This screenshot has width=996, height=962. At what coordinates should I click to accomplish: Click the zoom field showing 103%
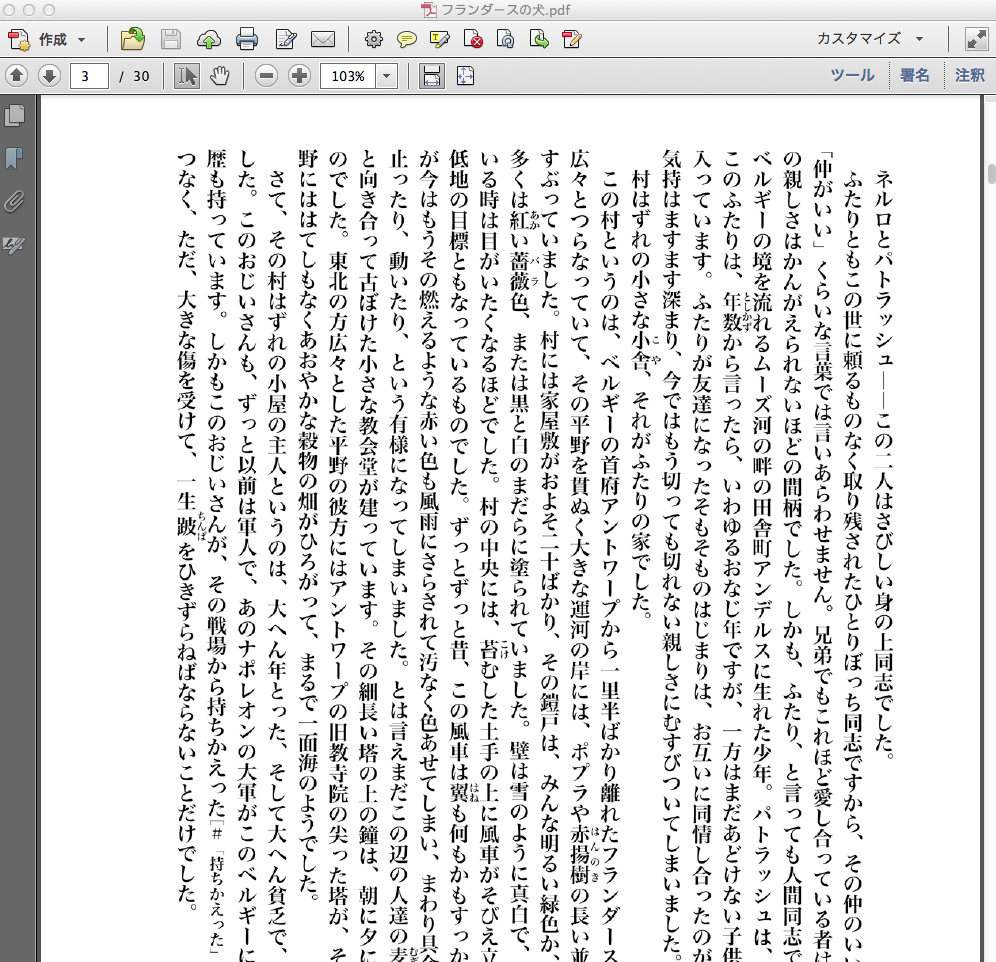pos(348,77)
